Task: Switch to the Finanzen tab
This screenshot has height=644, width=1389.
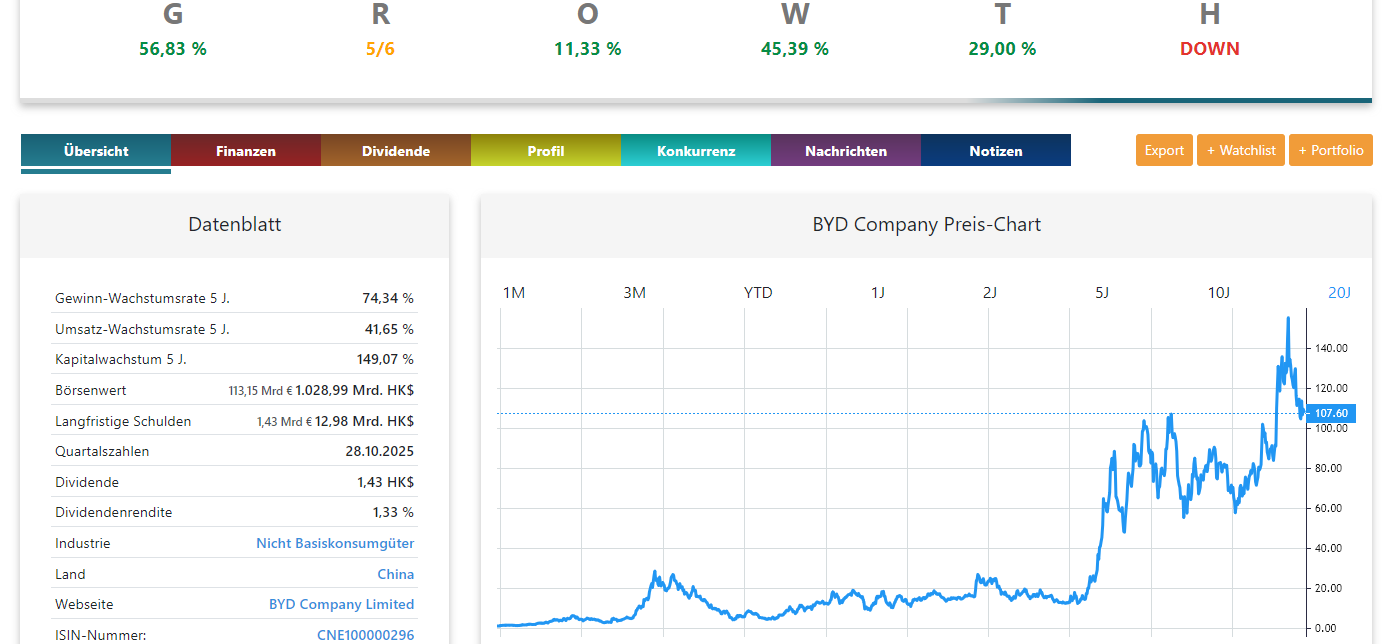Action: pyautogui.click(x=246, y=151)
